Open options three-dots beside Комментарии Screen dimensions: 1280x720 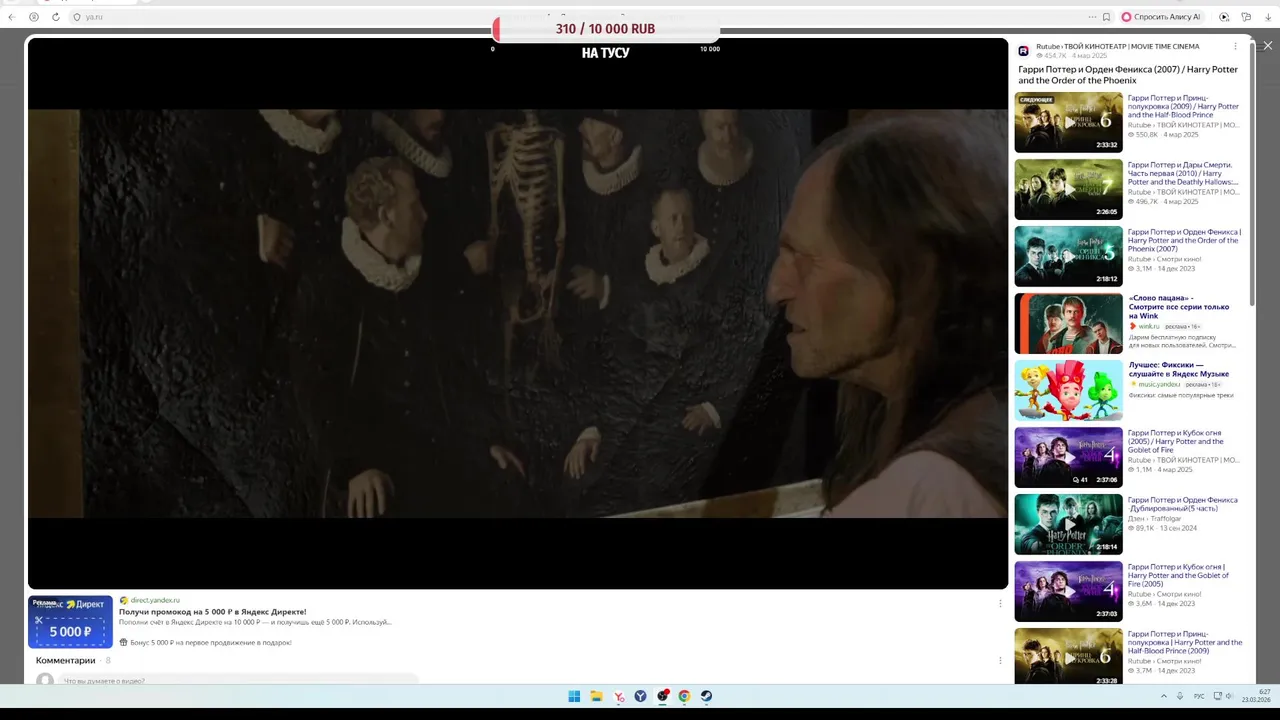pyautogui.click(x=999, y=660)
